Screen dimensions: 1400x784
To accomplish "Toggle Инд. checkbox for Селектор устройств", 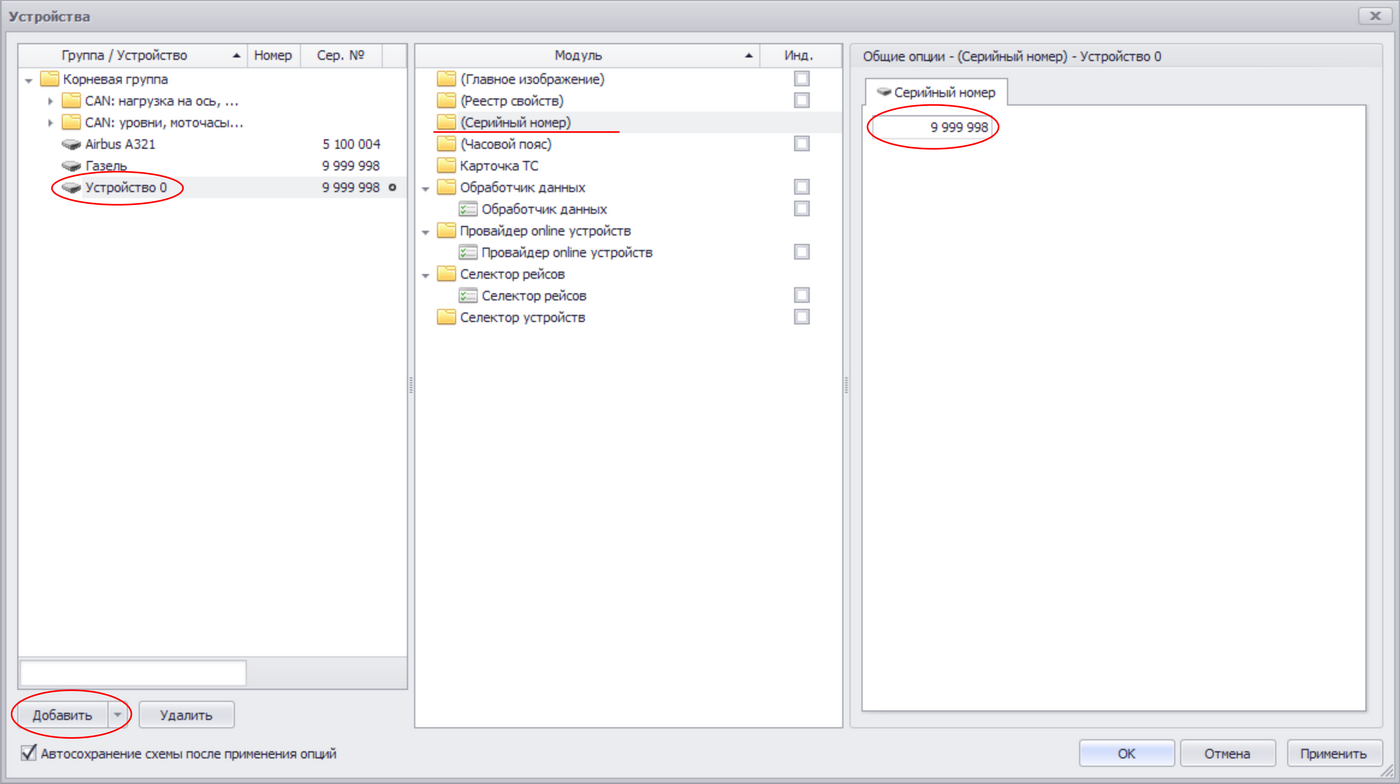I will 801,317.
